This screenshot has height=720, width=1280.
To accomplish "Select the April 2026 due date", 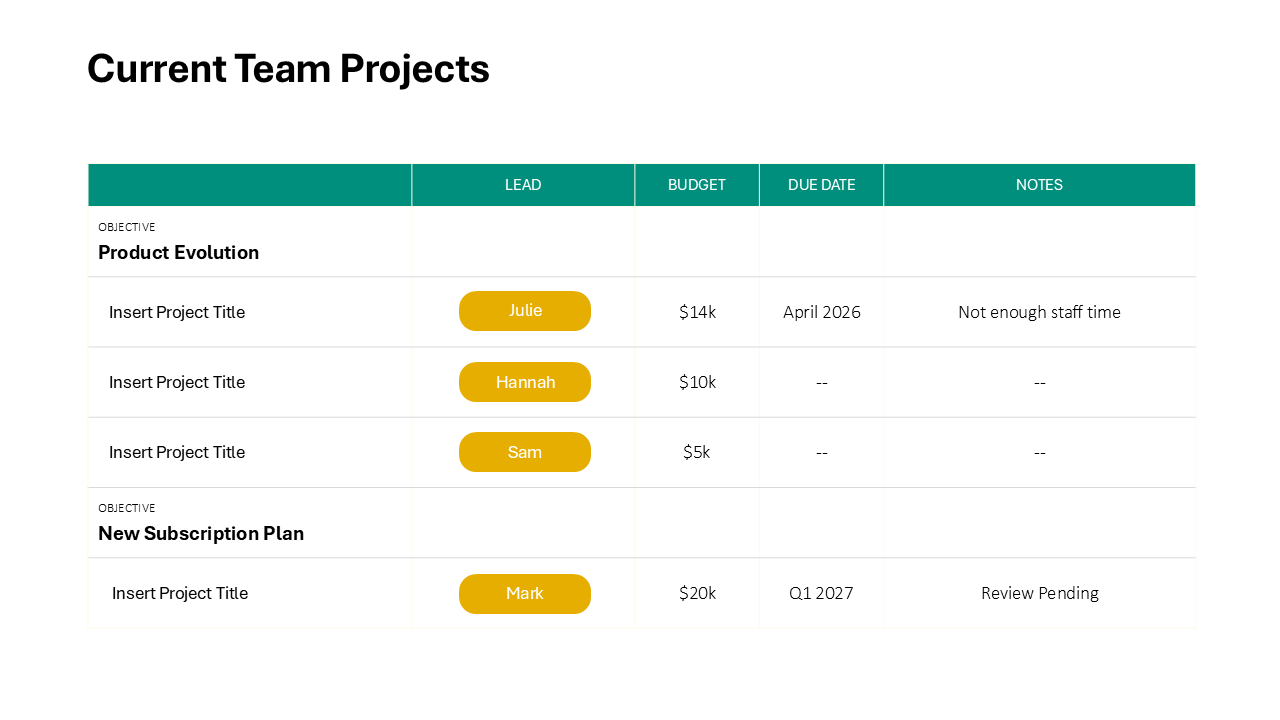I will click(821, 311).
